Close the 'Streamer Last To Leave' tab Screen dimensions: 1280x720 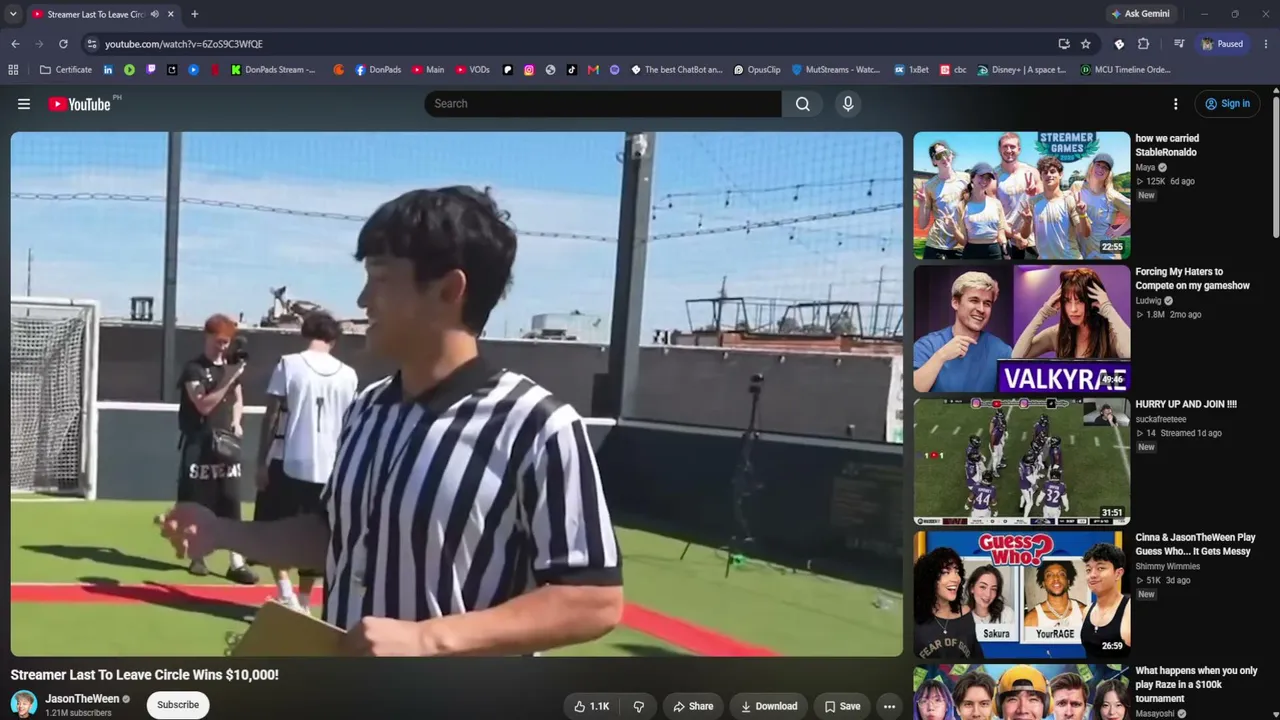click(171, 14)
